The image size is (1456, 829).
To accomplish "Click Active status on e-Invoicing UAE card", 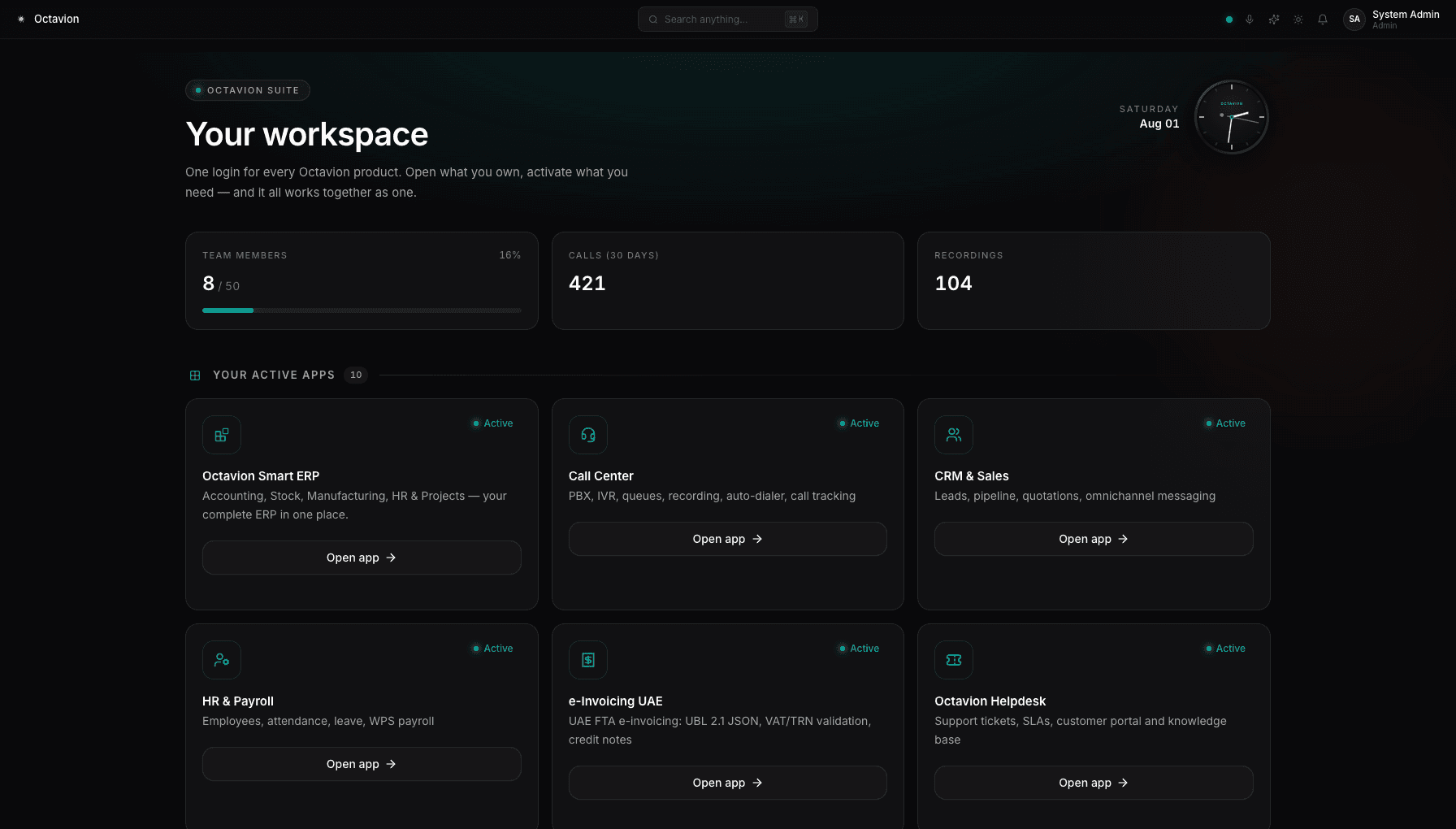I will [x=859, y=649].
